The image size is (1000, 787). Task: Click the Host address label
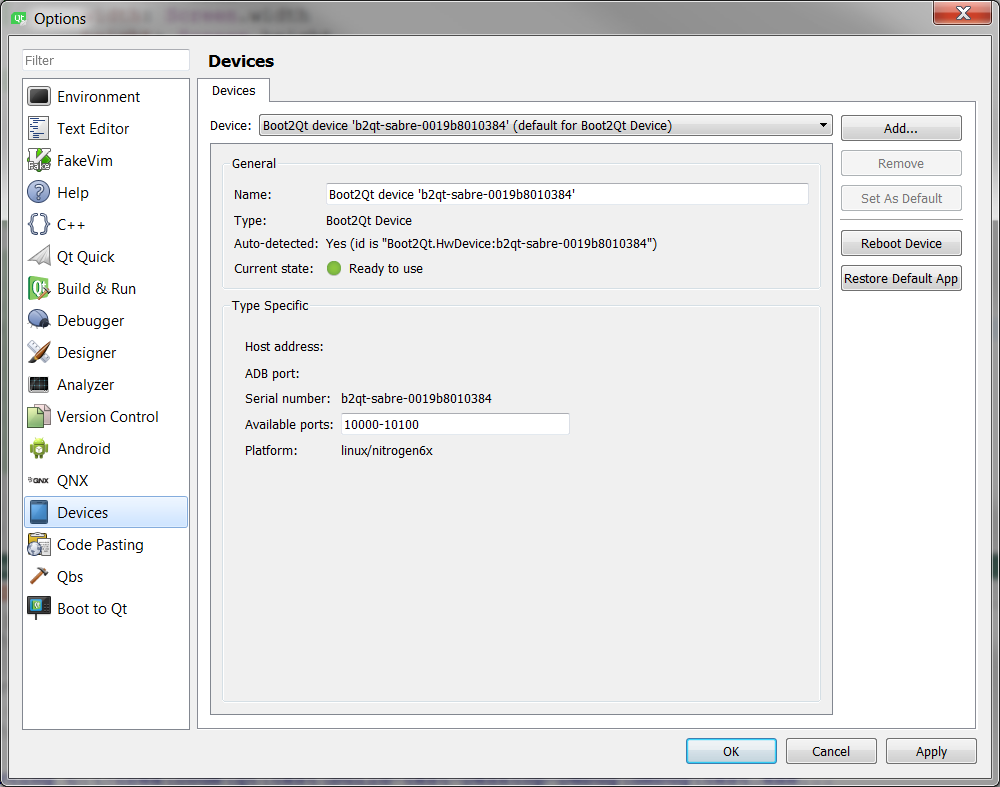click(x=284, y=346)
